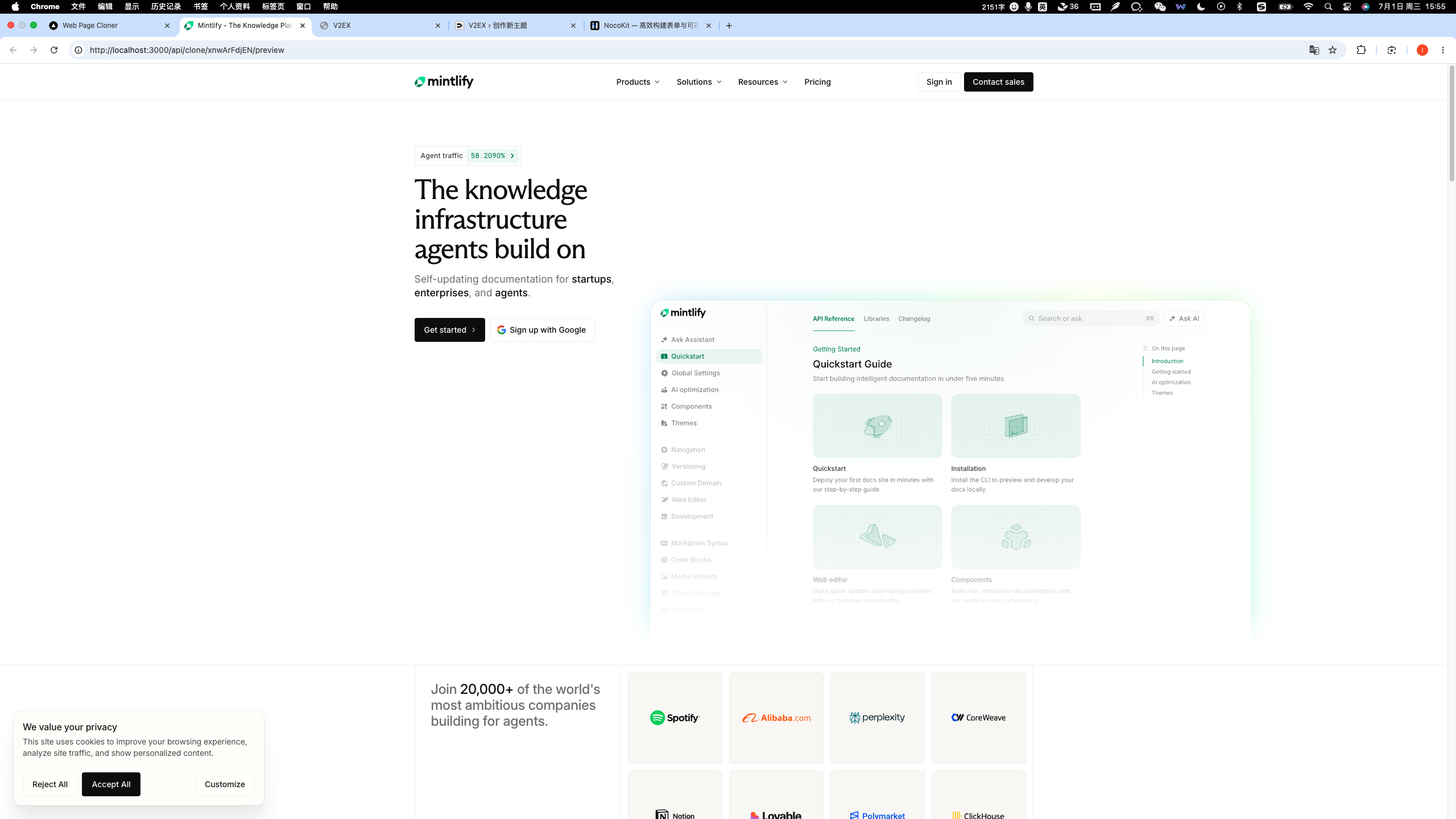Image resolution: width=1456 pixels, height=819 pixels.
Task: Click the mintlify logo in header
Action: [x=444, y=82]
